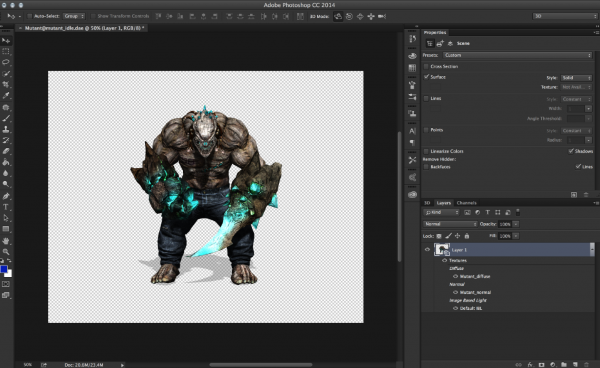This screenshot has width=600, height=368.
Task: Switch to the Channels tab
Action: (466, 203)
